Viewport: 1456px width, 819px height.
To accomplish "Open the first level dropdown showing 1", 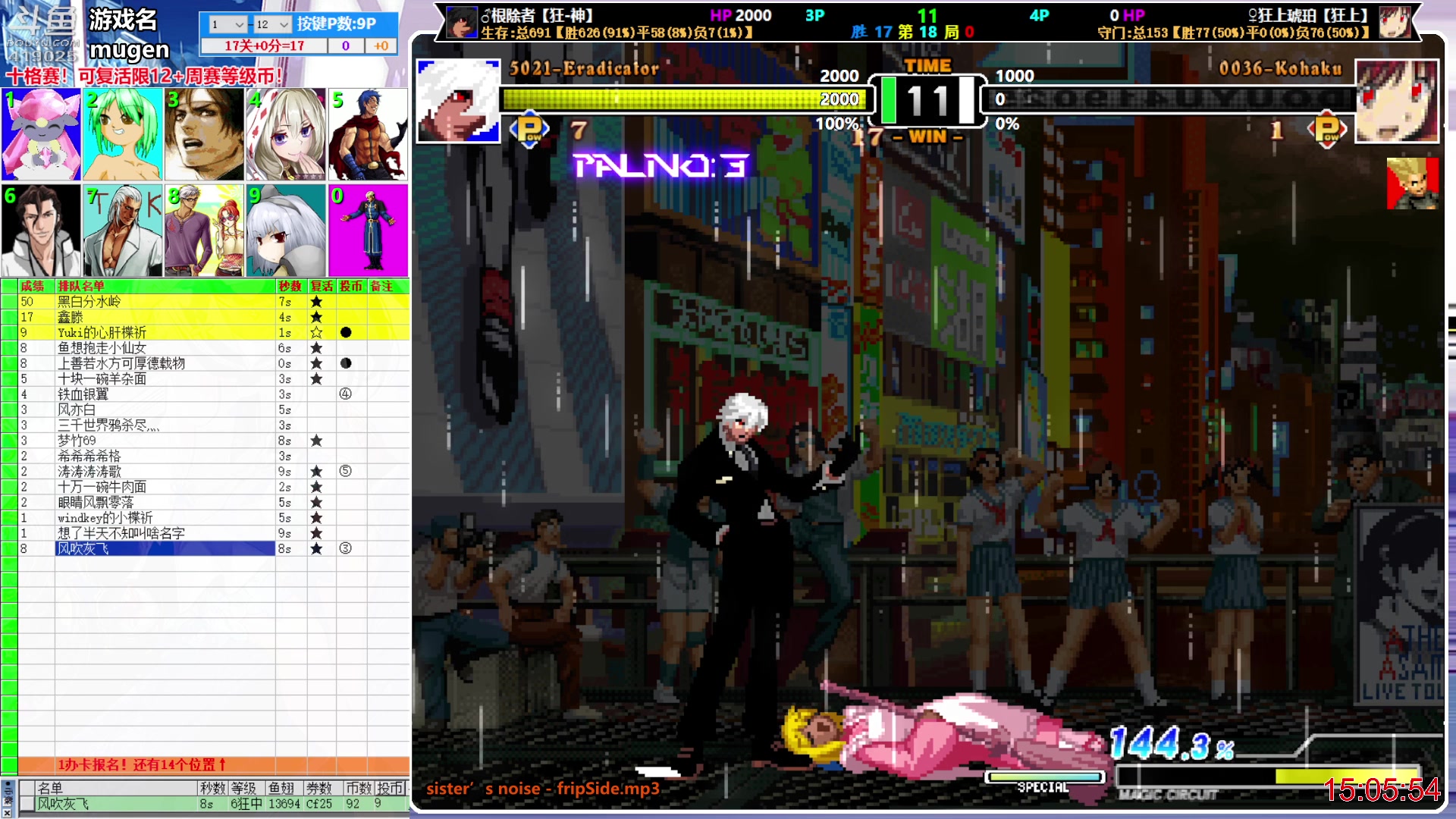I will [227, 24].
